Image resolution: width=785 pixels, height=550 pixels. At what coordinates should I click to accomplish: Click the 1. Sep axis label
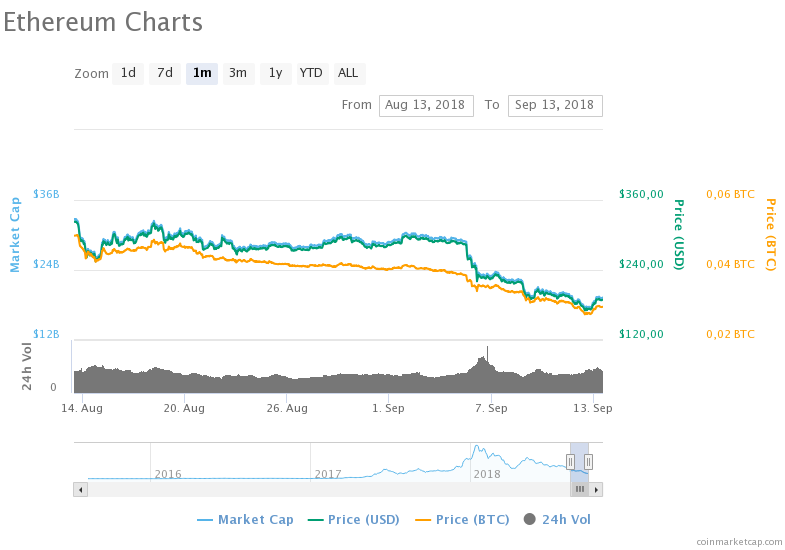(x=388, y=408)
